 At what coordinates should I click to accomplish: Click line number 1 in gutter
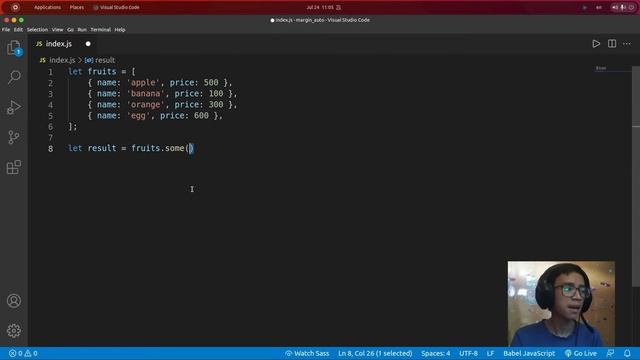[x=51, y=72]
